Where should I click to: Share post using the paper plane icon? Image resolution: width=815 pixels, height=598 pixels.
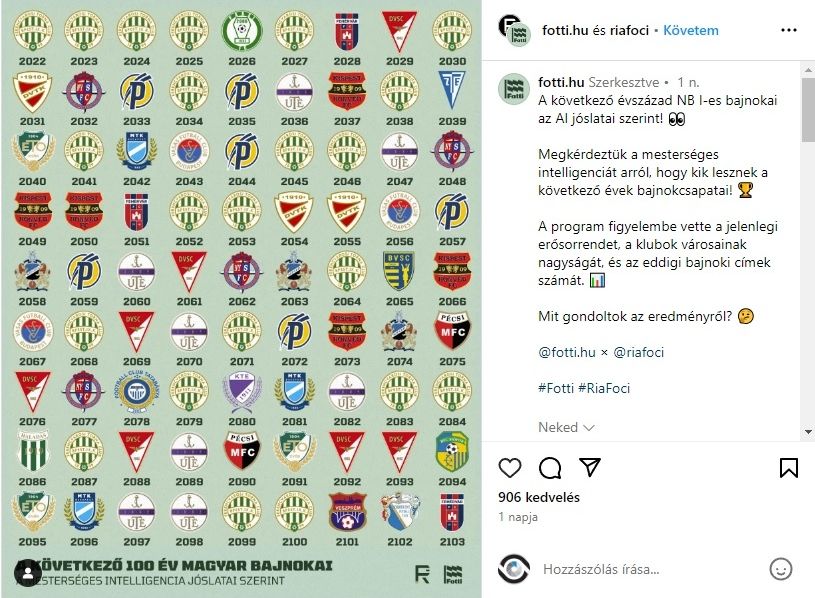[590, 468]
